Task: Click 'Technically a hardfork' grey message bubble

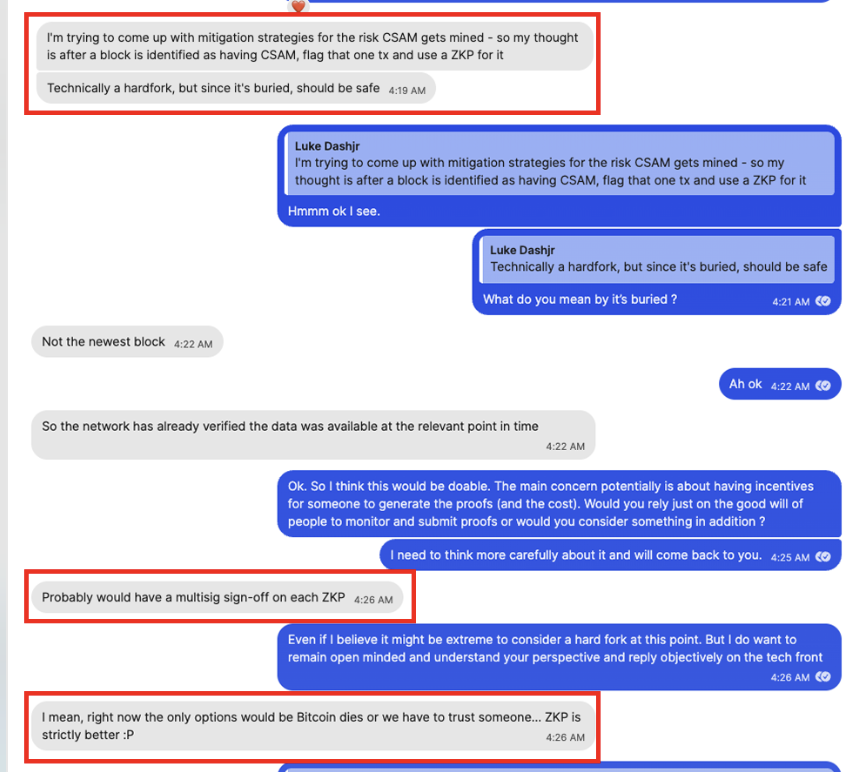Action: [236, 88]
